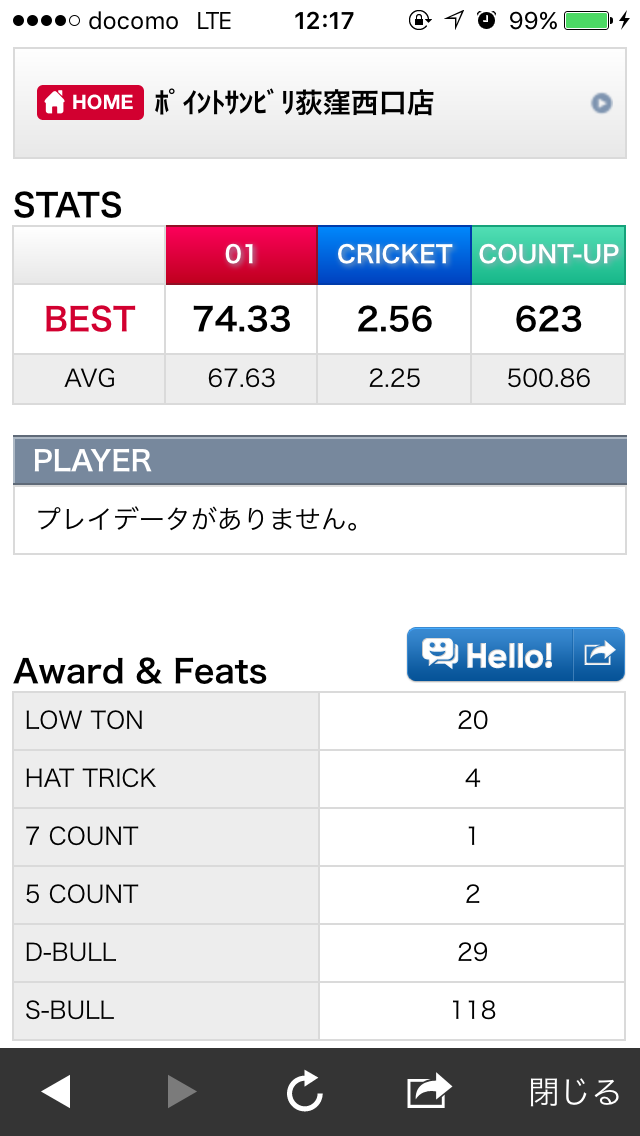Tap the share arrow beside Hello!
Screen dimensions: 640x1136
tap(599, 654)
